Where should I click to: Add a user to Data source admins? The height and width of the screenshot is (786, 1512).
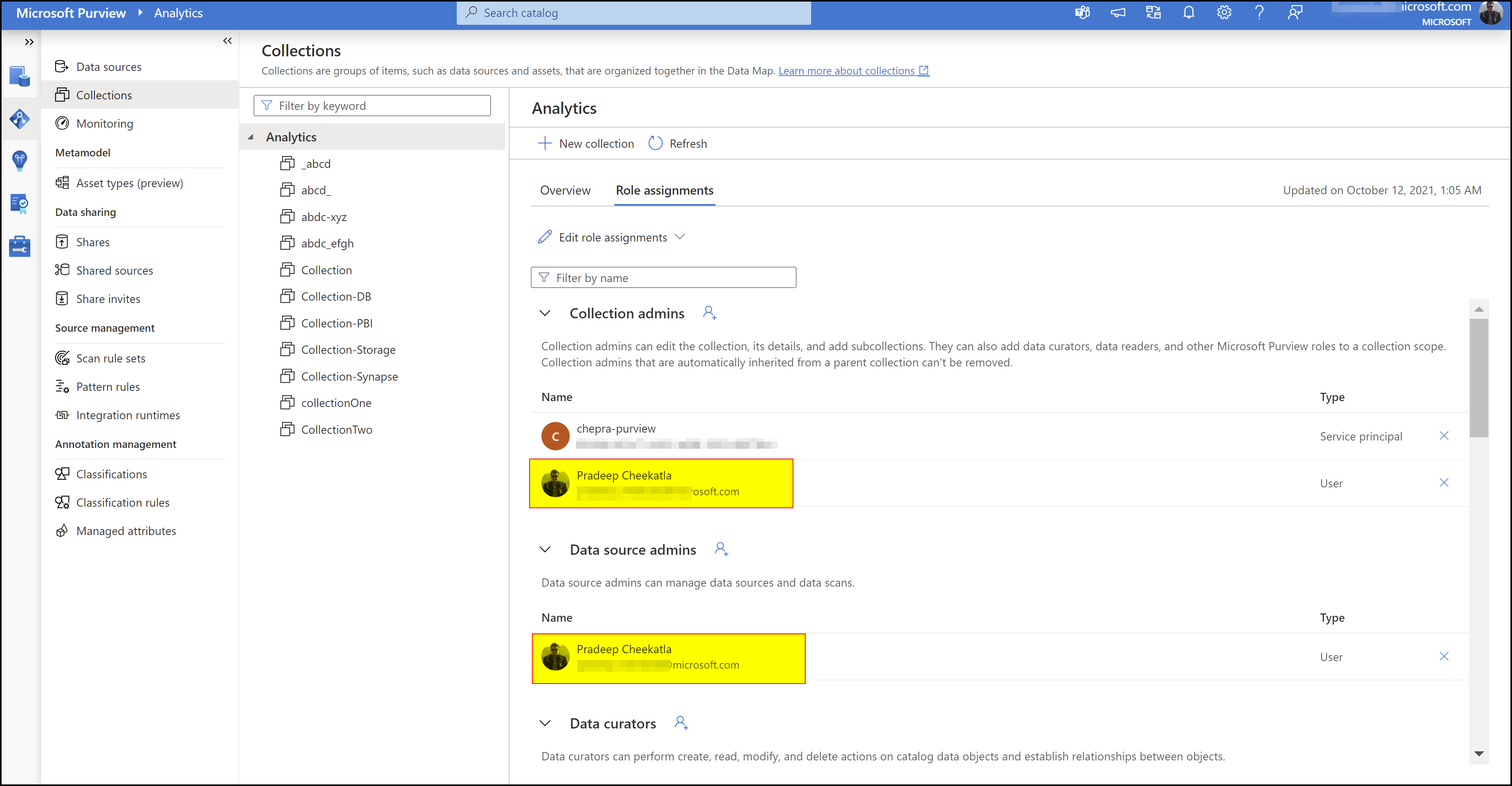click(721, 549)
